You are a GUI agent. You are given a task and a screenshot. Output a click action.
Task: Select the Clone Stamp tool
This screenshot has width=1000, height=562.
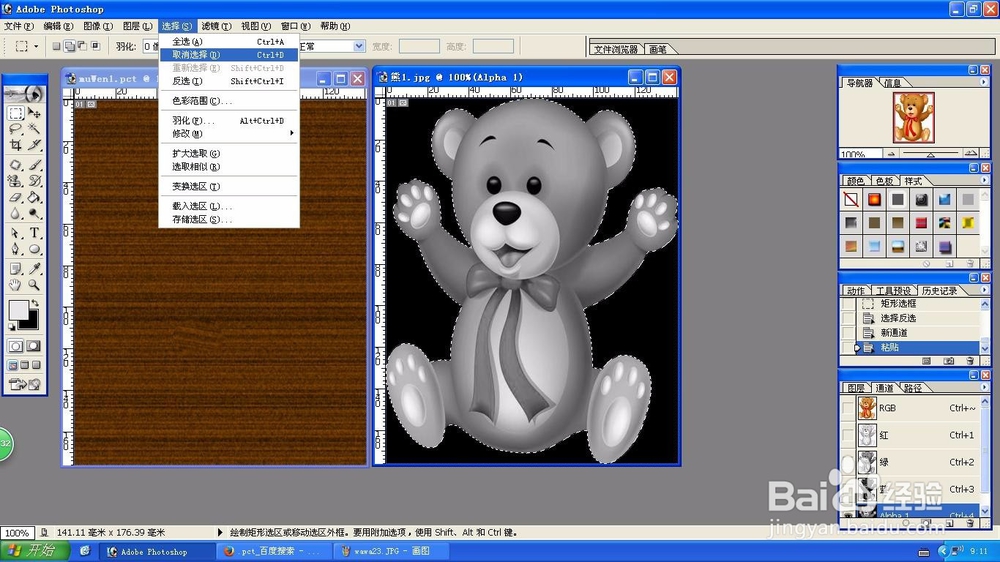pyautogui.click(x=16, y=181)
